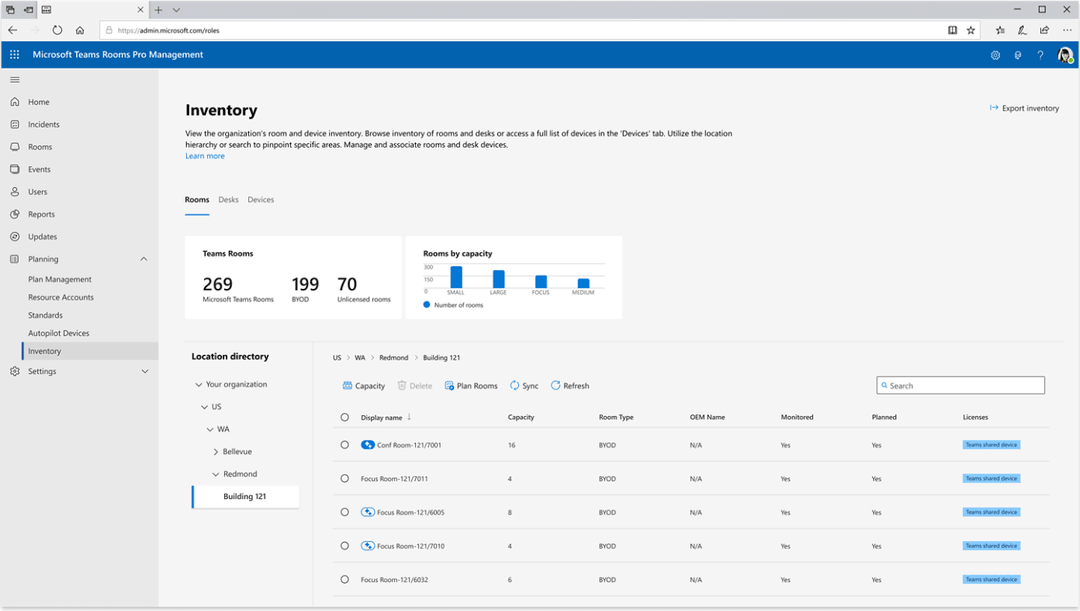Open the Home icon in sidebar
1080x611 pixels.
click(x=14, y=102)
